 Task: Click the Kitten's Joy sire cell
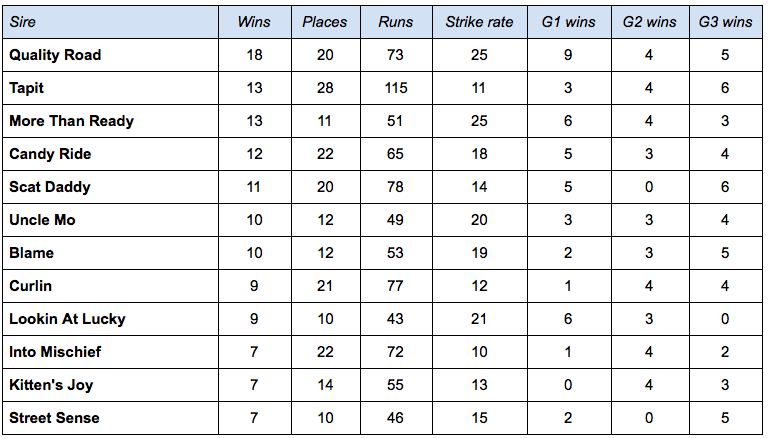51,385
